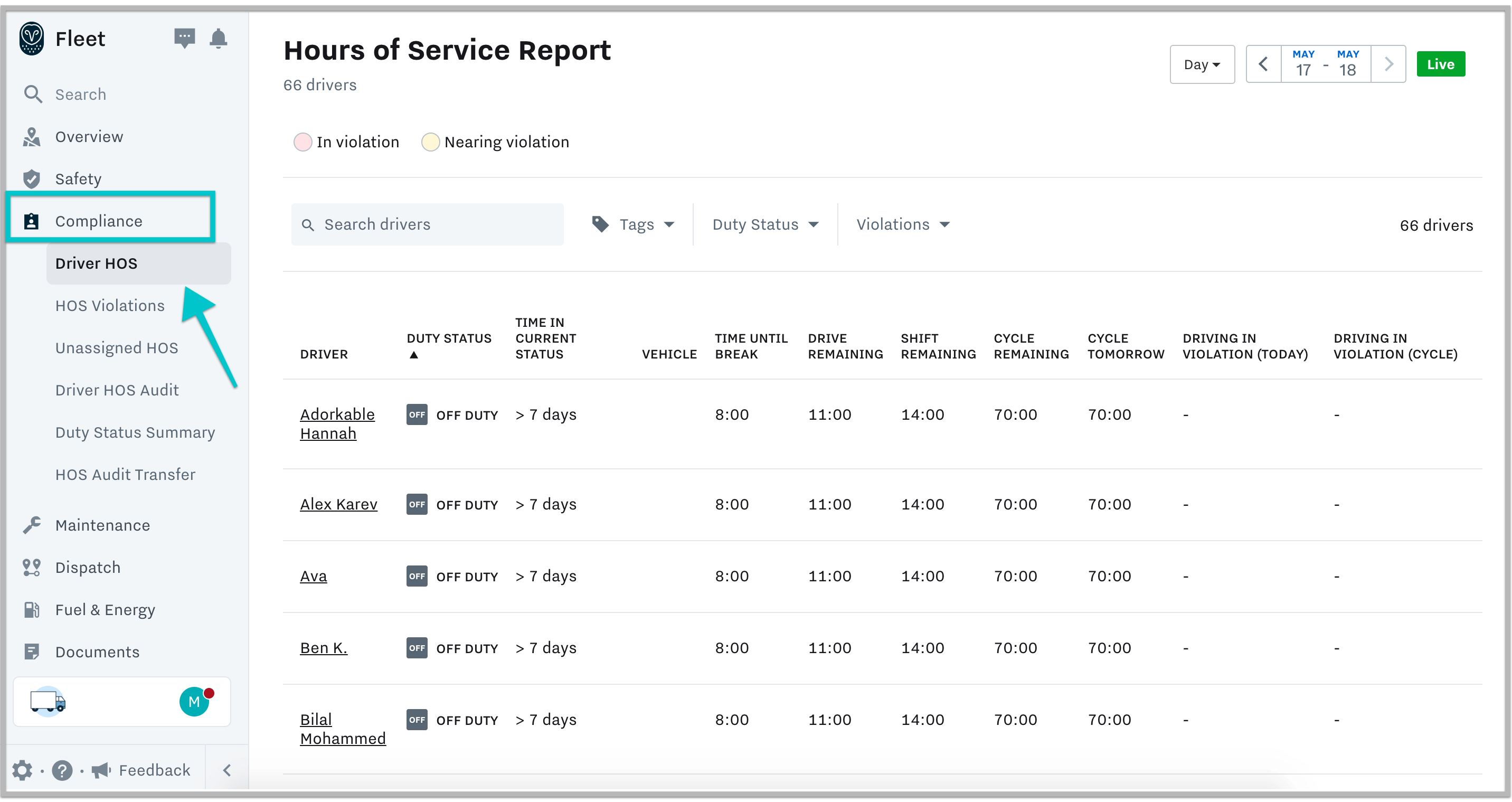This screenshot has height=802, width=1512.
Task: Click the Fleet Overview icon
Action: [x=33, y=136]
